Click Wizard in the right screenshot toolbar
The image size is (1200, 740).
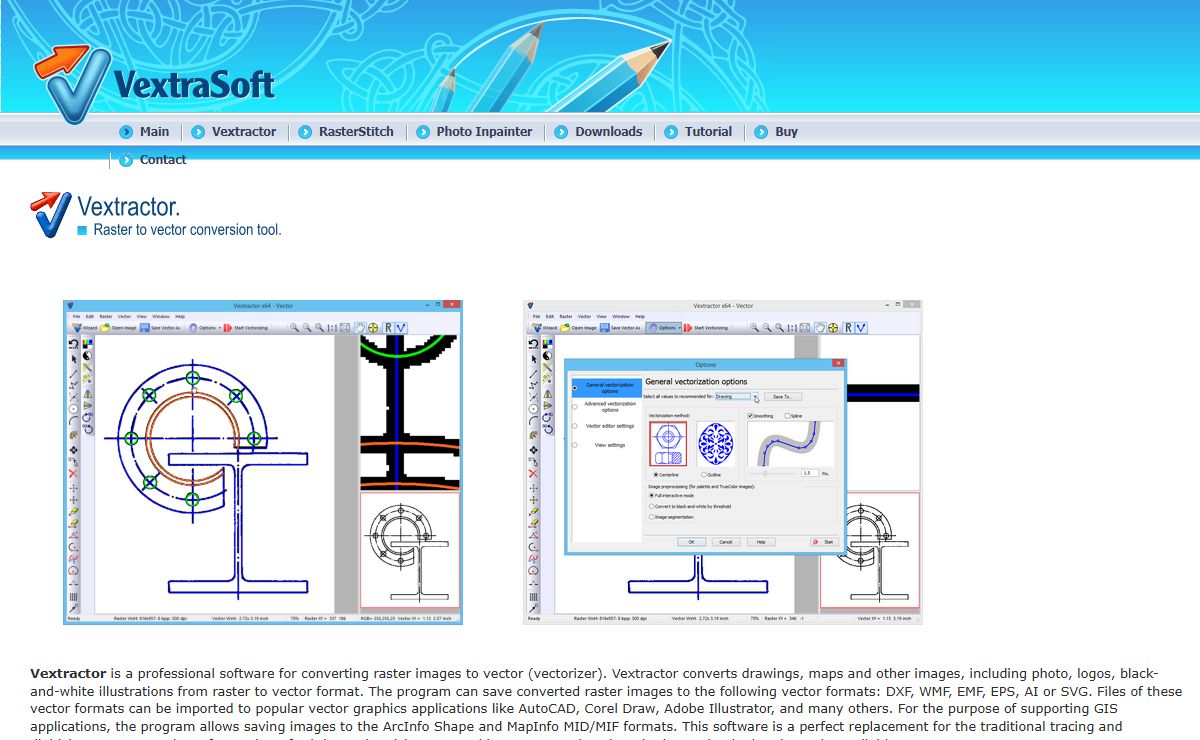[544, 328]
